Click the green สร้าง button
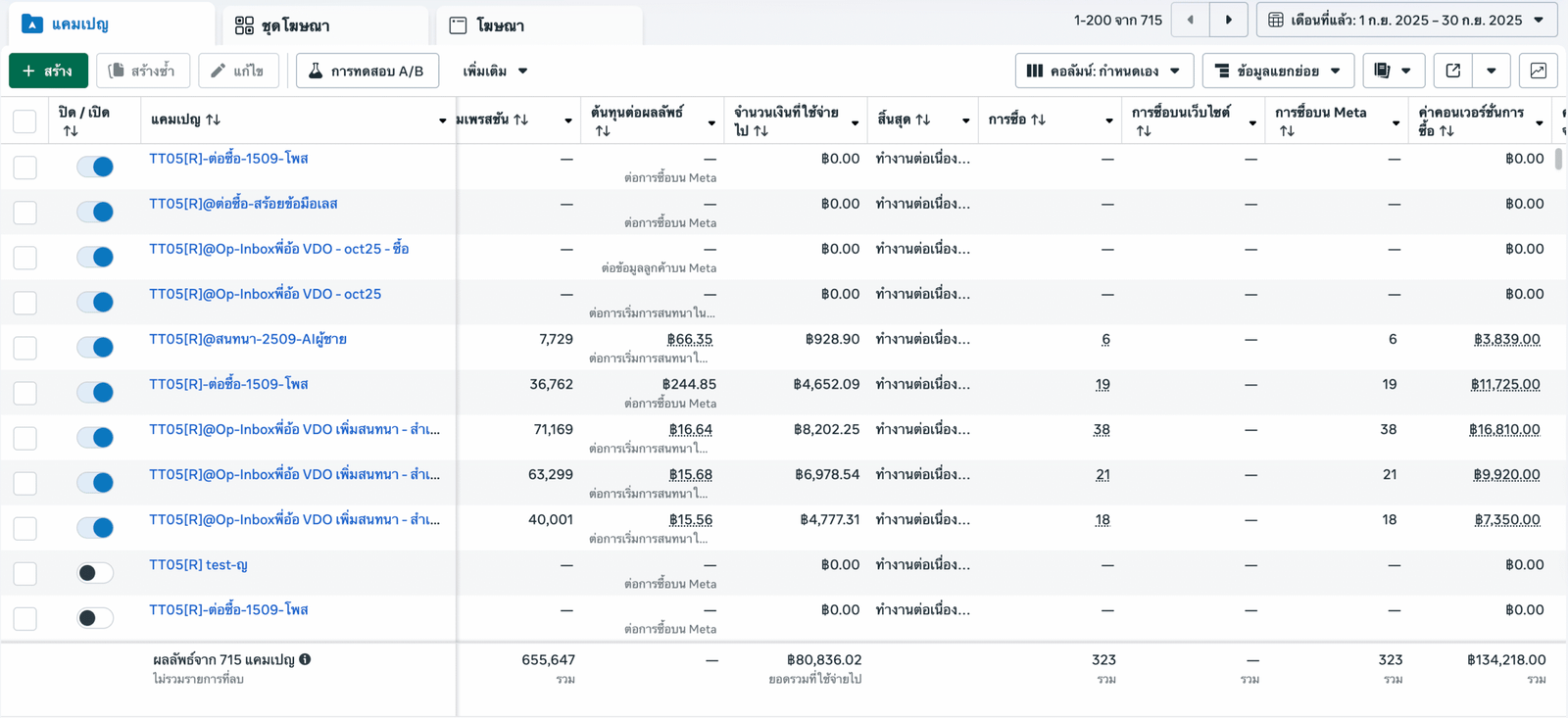1568x718 pixels. [x=48, y=71]
